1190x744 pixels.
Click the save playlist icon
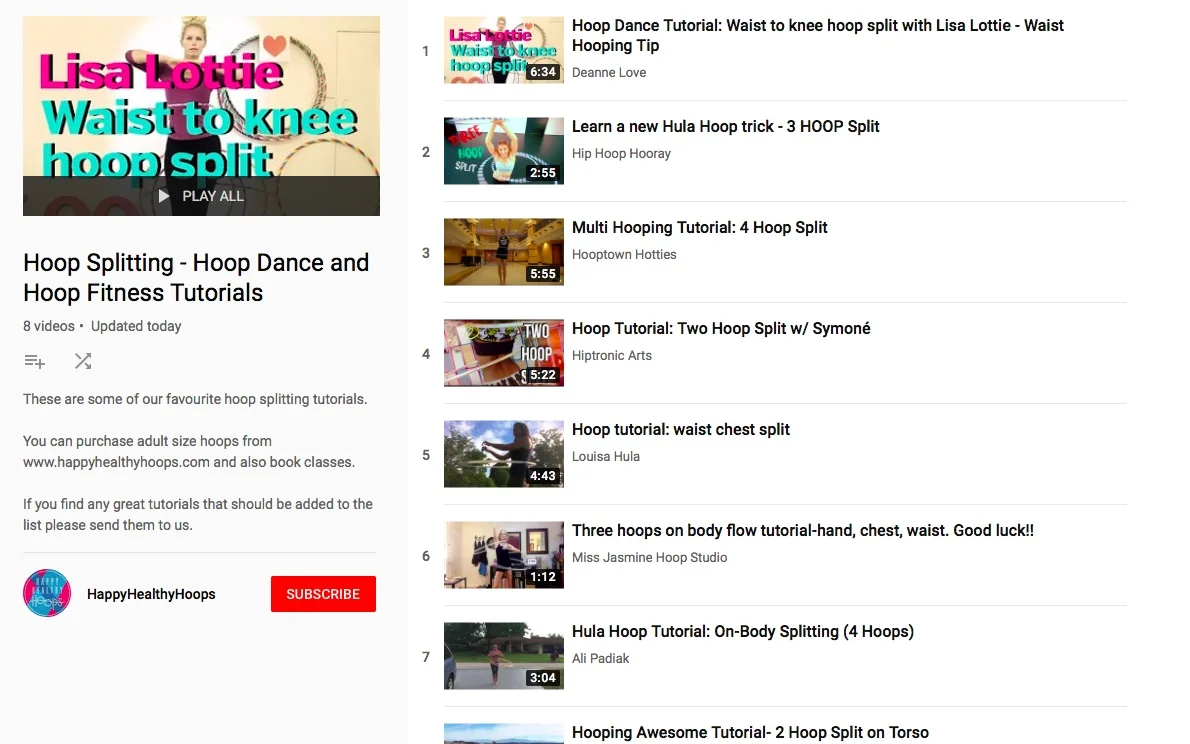35,361
